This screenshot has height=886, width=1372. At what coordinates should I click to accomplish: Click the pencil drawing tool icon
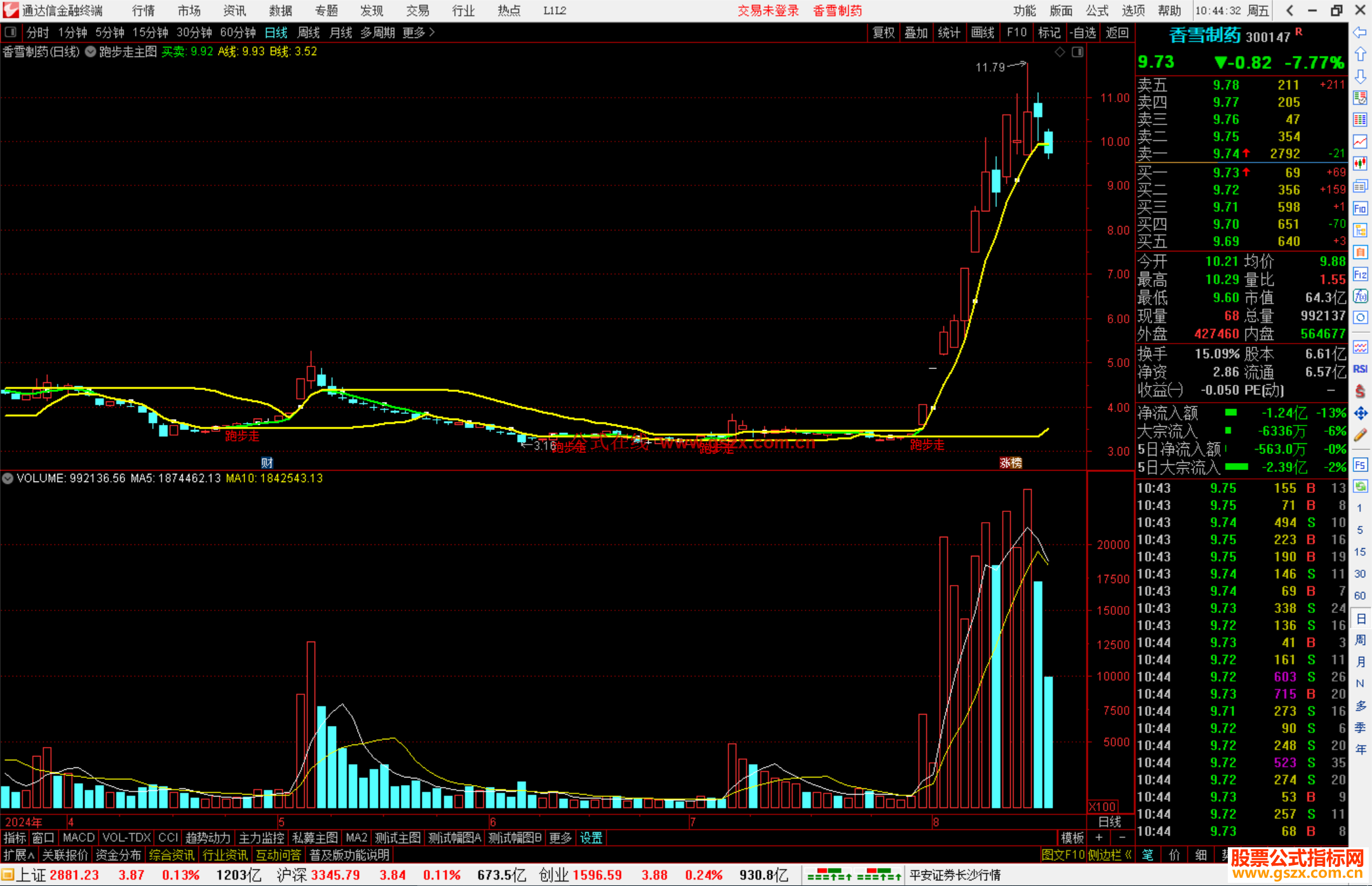(1360, 435)
